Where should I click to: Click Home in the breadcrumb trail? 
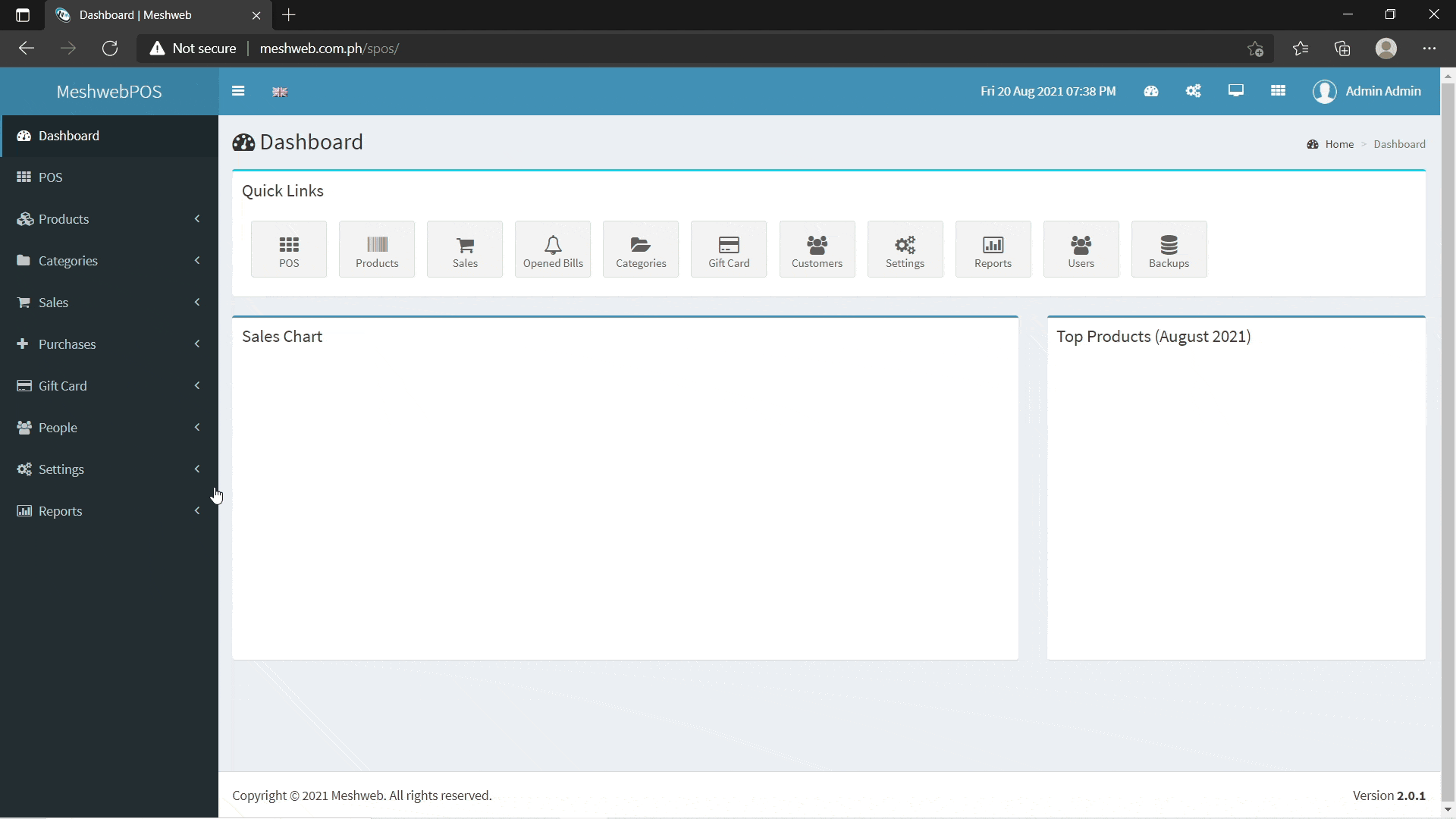click(1339, 143)
